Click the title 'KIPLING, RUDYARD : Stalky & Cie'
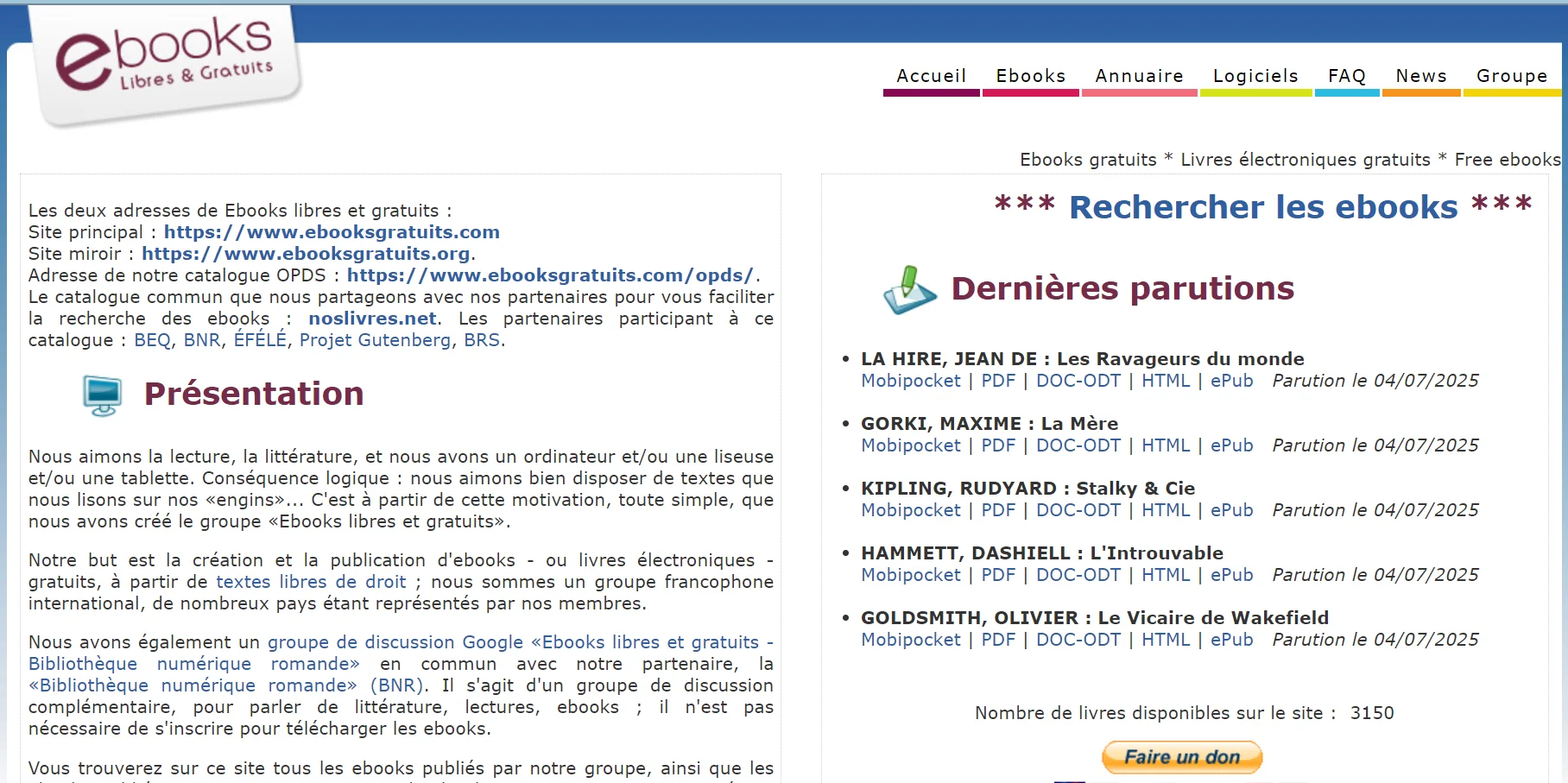The width and height of the screenshot is (1568, 783). [1027, 489]
